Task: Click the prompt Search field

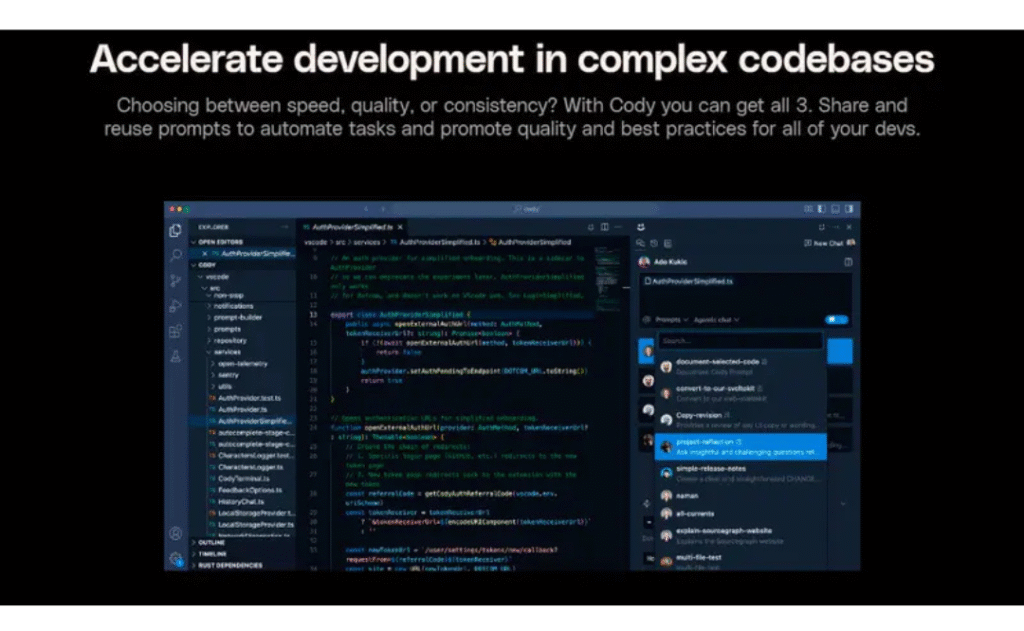Action: click(x=740, y=340)
